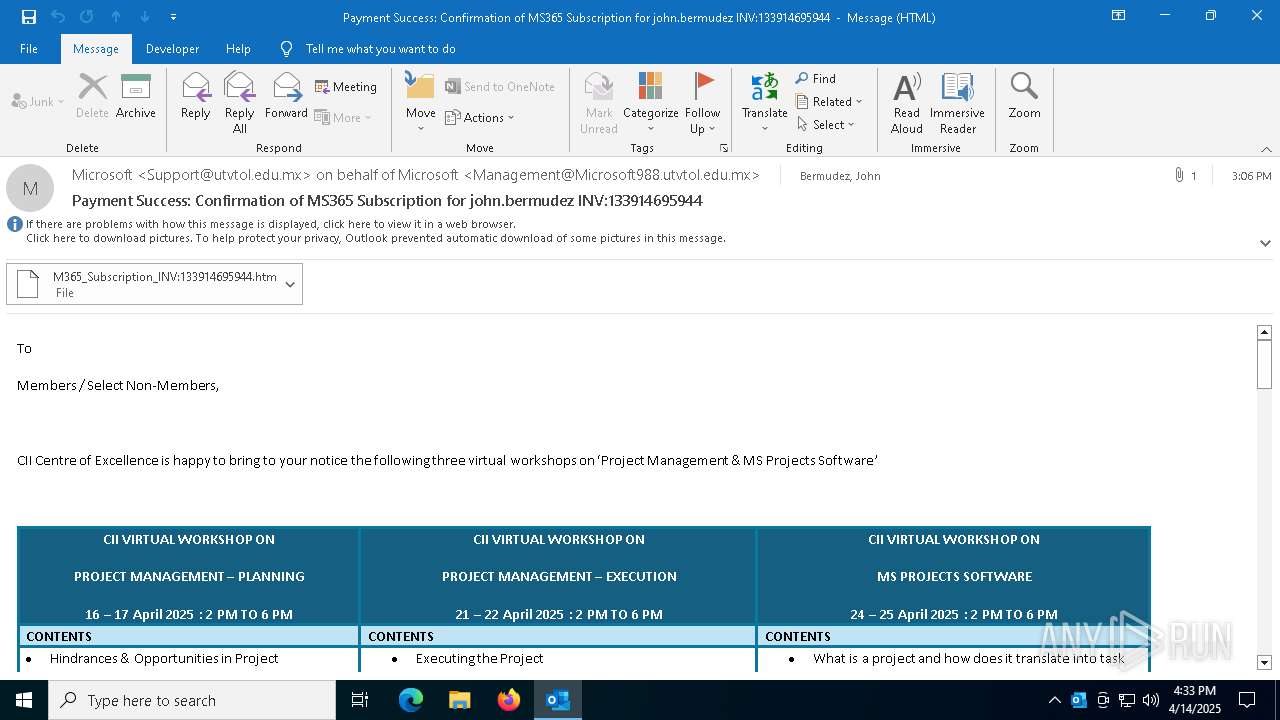
Task: Forward the email
Action: [286, 96]
